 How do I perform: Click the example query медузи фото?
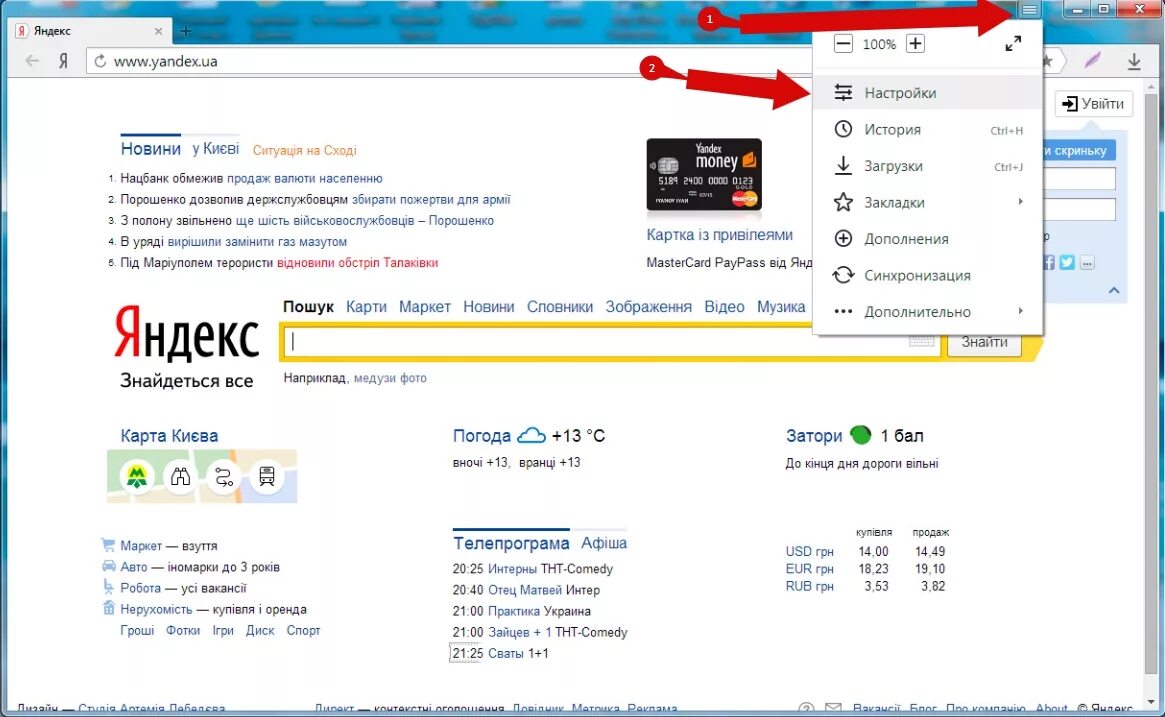tap(390, 378)
